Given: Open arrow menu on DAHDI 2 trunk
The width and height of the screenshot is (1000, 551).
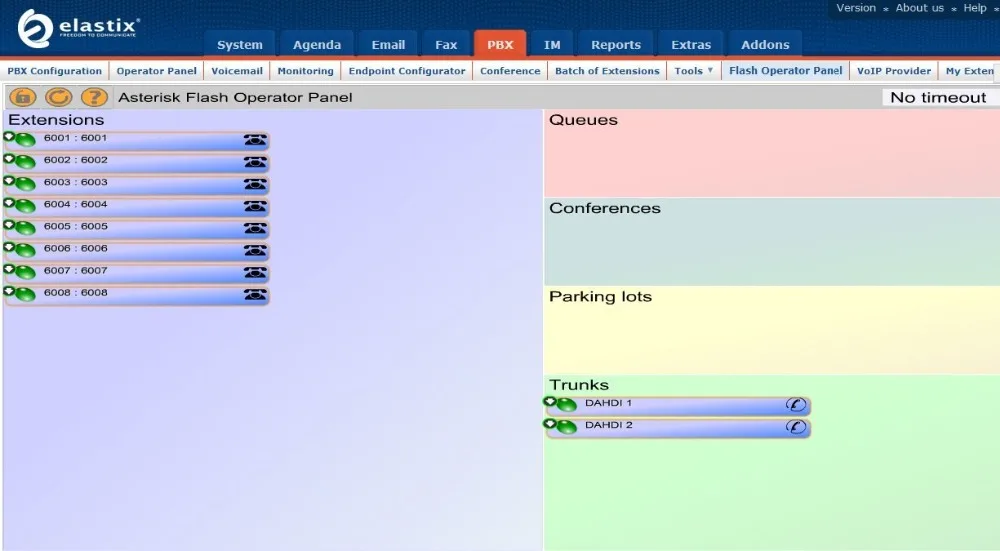Looking at the screenshot, I should tap(550, 423).
